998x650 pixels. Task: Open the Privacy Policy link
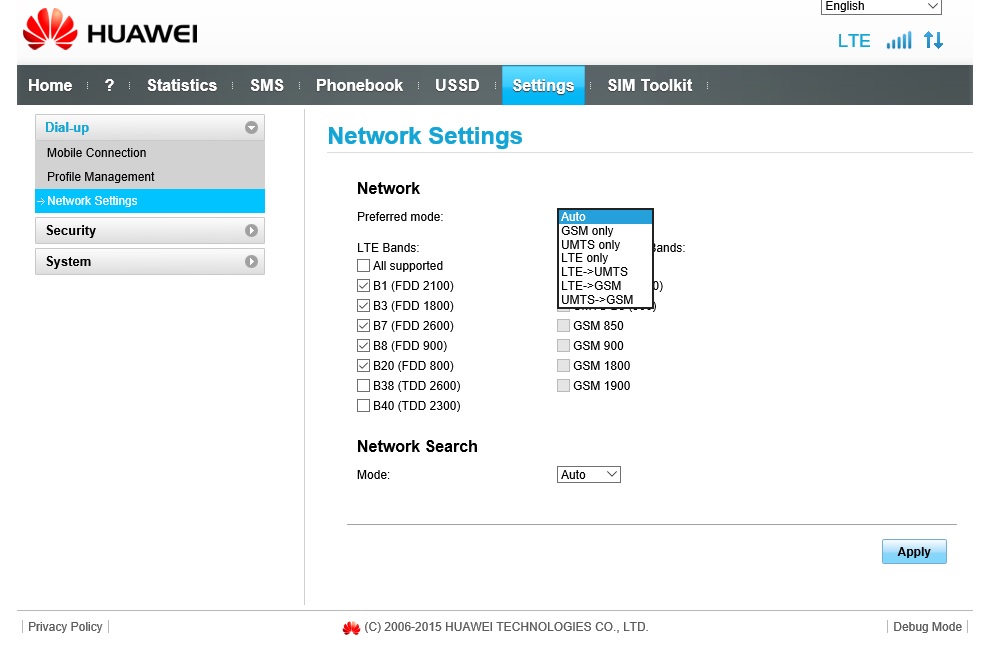coord(65,627)
